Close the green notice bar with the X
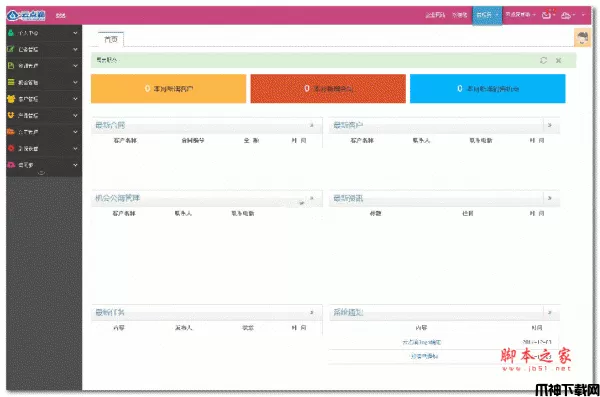The image size is (600, 397). (558, 60)
